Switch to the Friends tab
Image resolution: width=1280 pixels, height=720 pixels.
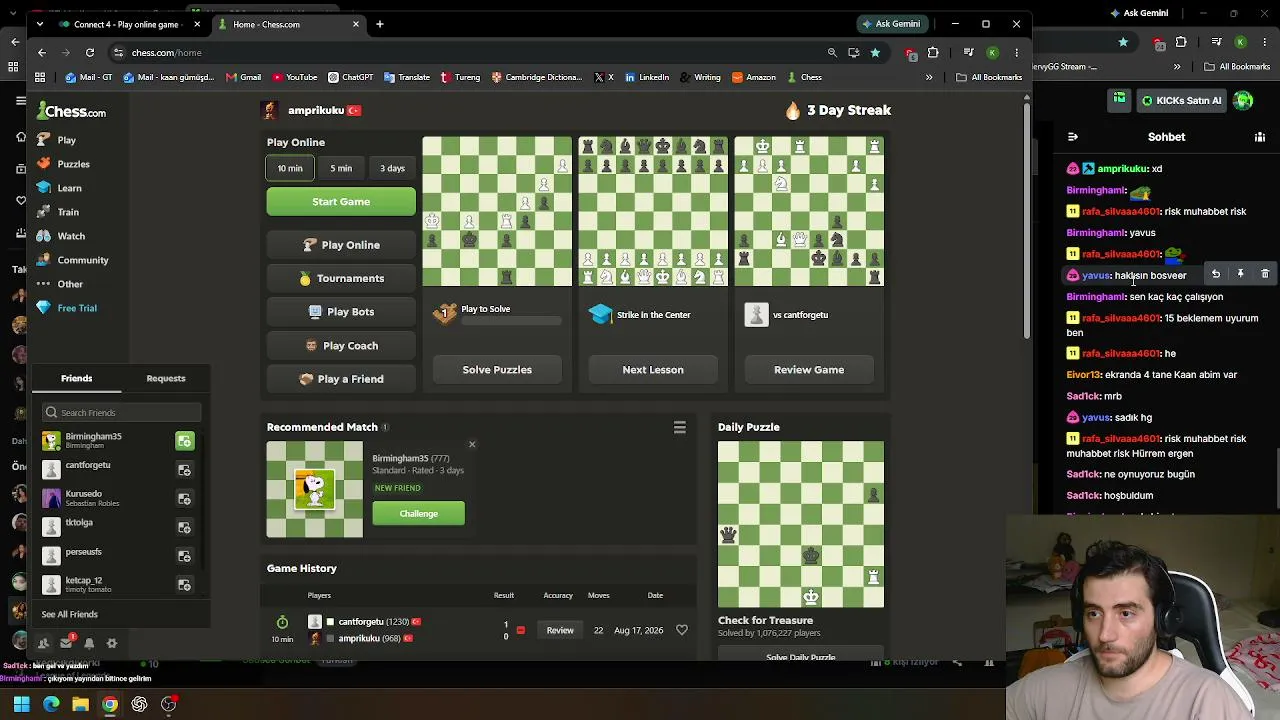76,379
